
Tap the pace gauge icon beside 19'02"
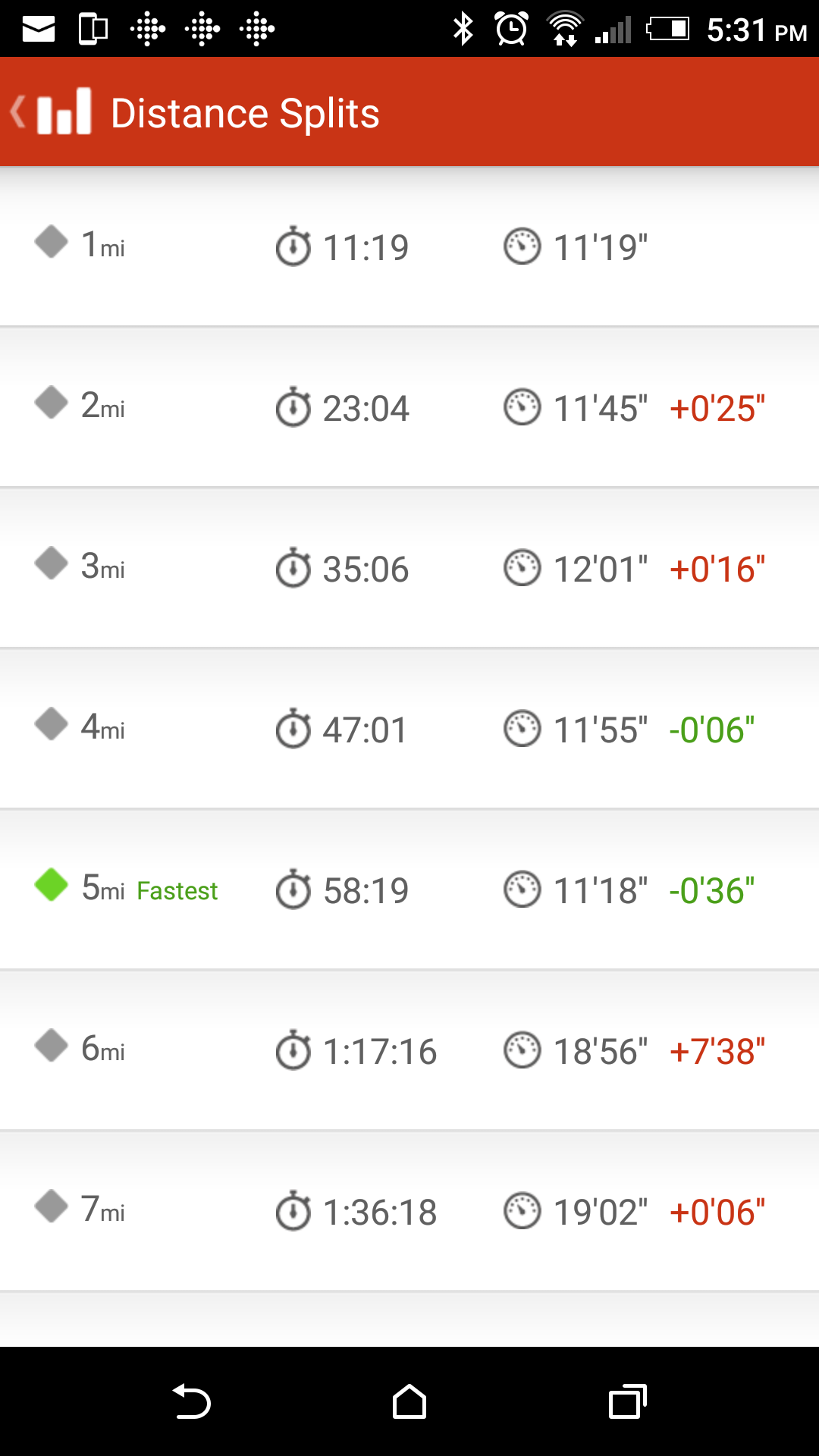point(522,1211)
